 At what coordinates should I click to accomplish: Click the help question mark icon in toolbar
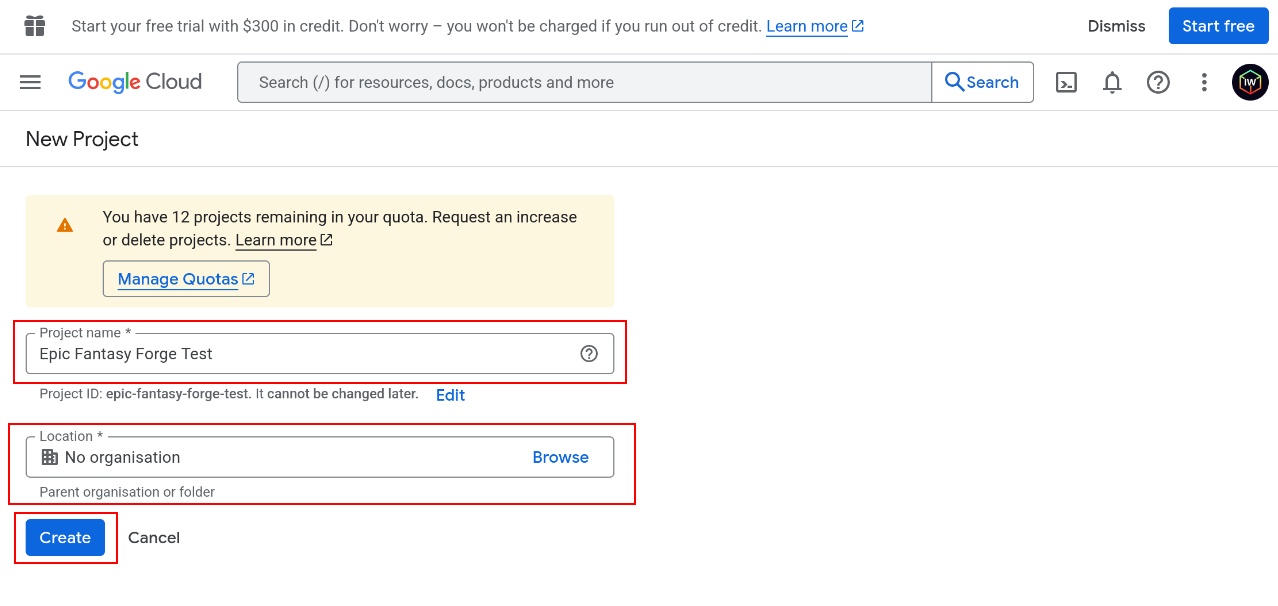[1158, 82]
